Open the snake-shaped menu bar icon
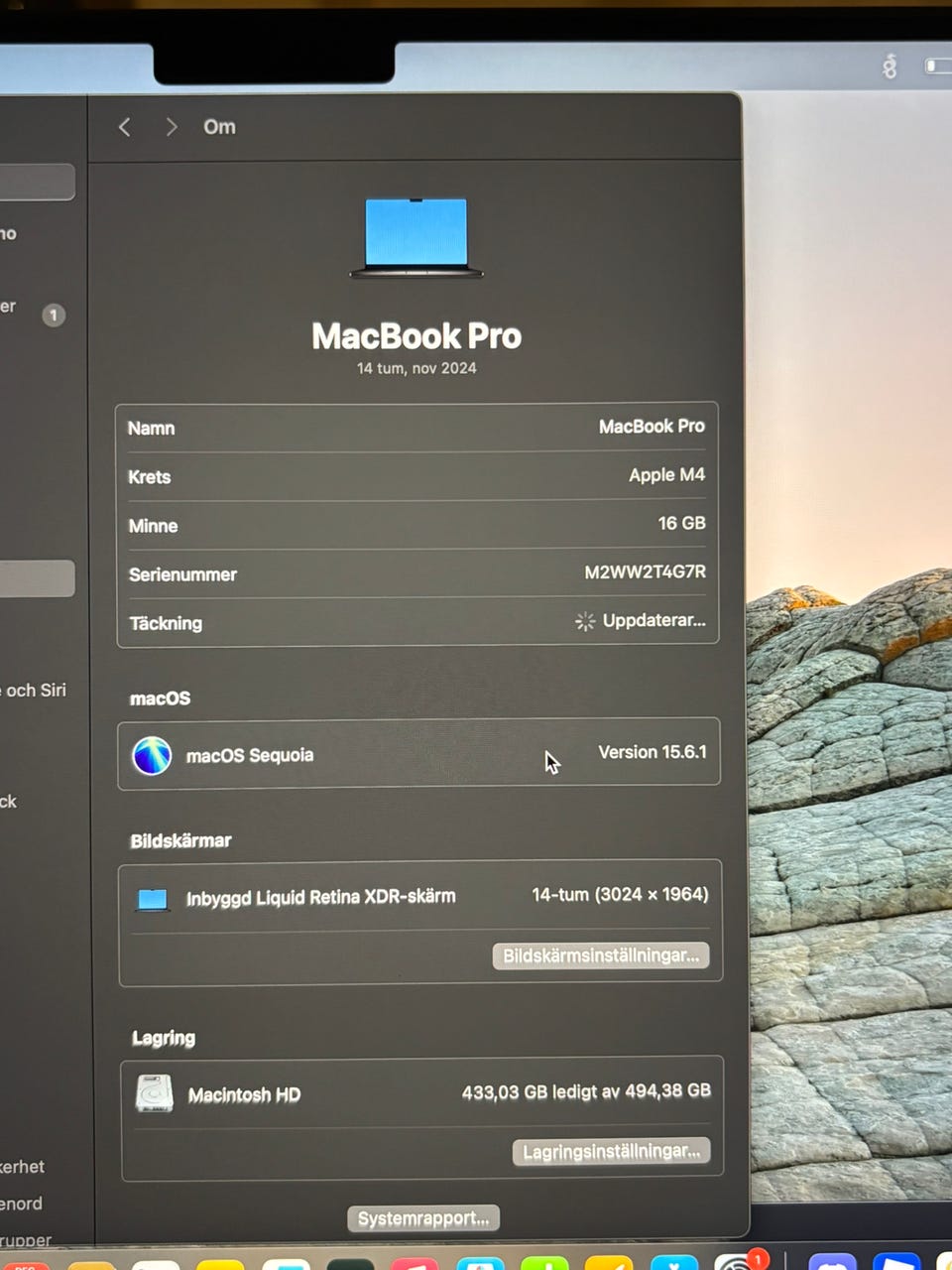 pyautogui.click(x=890, y=66)
